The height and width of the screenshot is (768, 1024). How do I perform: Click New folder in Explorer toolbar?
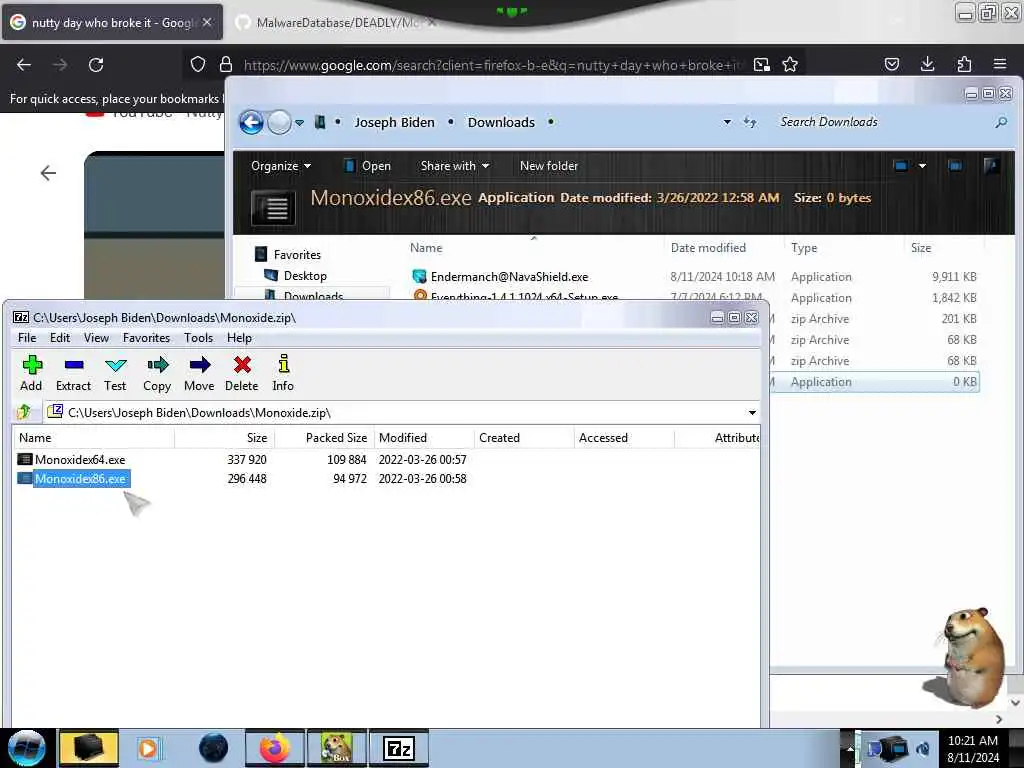click(x=549, y=166)
